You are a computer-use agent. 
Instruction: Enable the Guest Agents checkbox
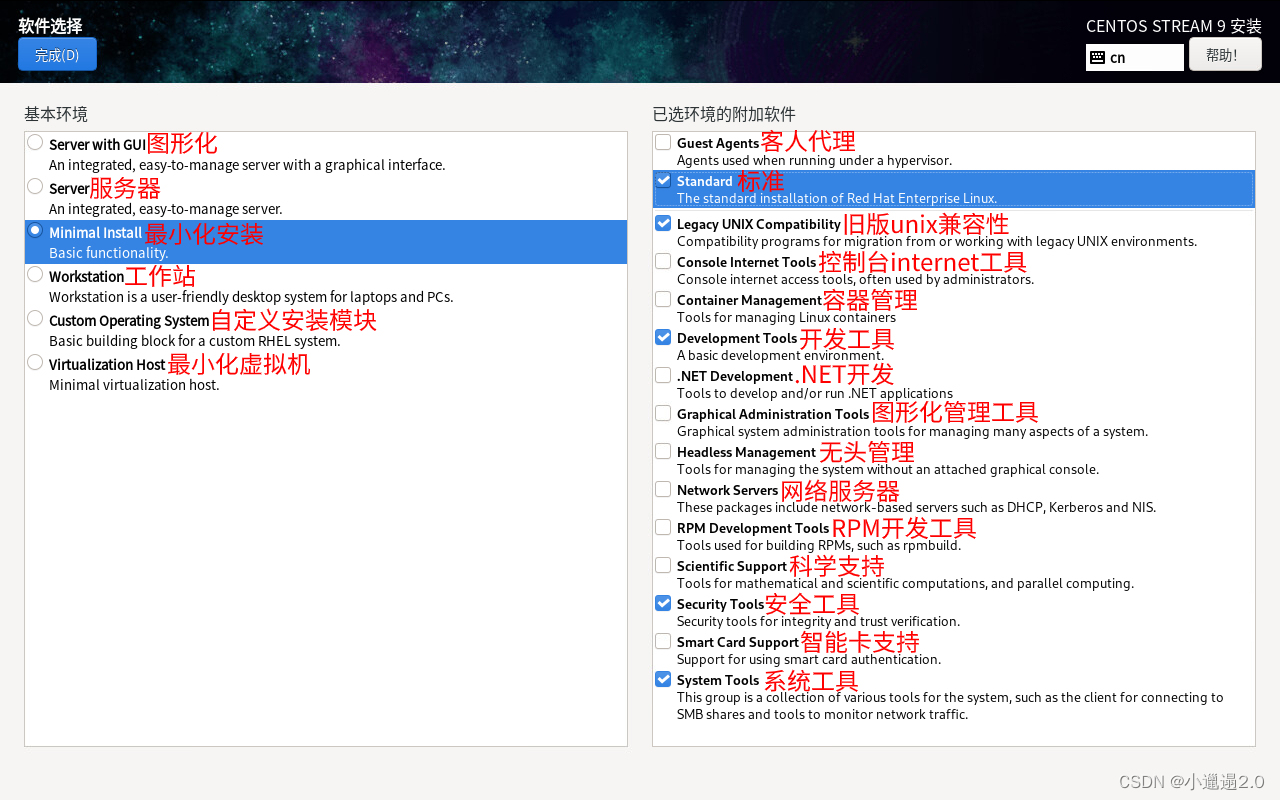click(x=662, y=141)
